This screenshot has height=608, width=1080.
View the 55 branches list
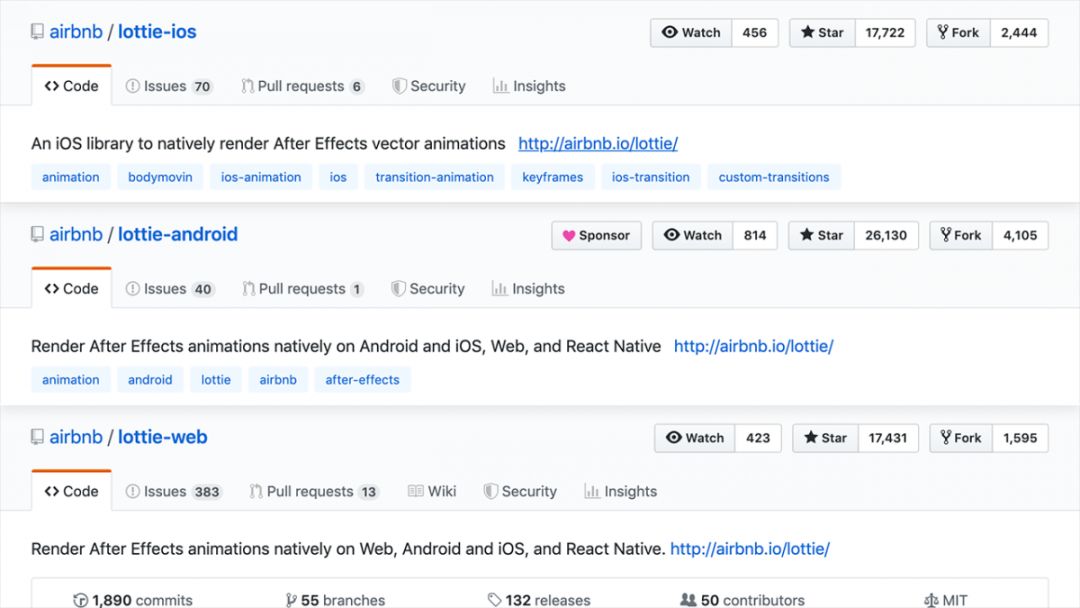tap(335, 600)
